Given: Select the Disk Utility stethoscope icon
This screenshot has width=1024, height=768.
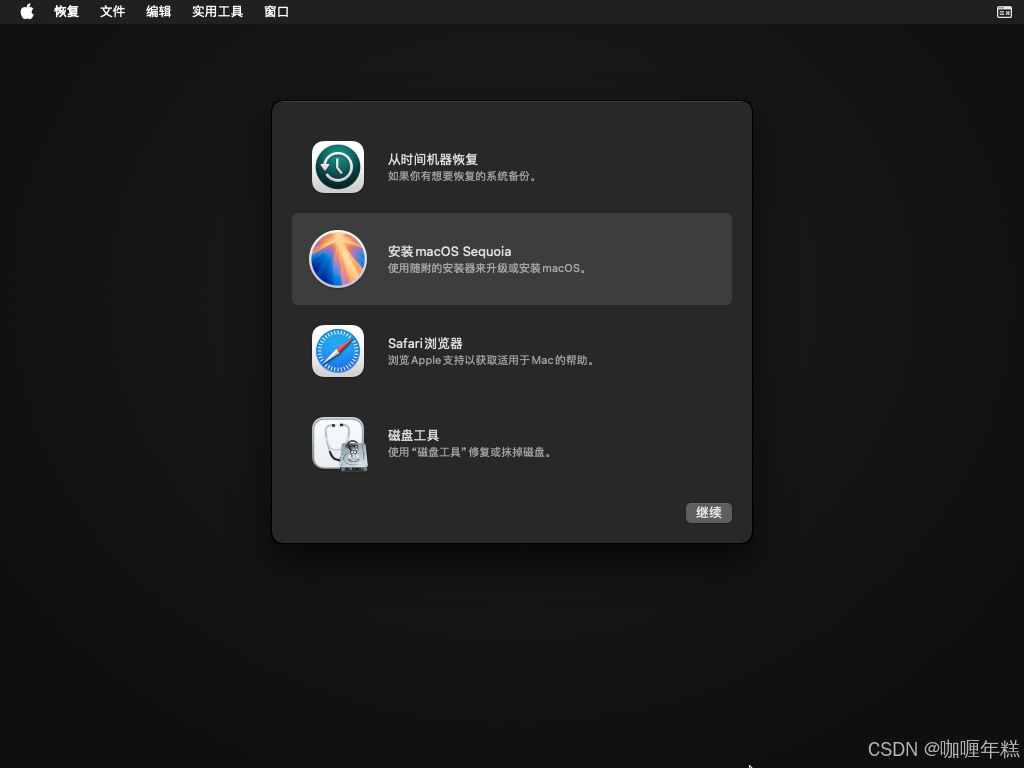Looking at the screenshot, I should click(x=339, y=443).
